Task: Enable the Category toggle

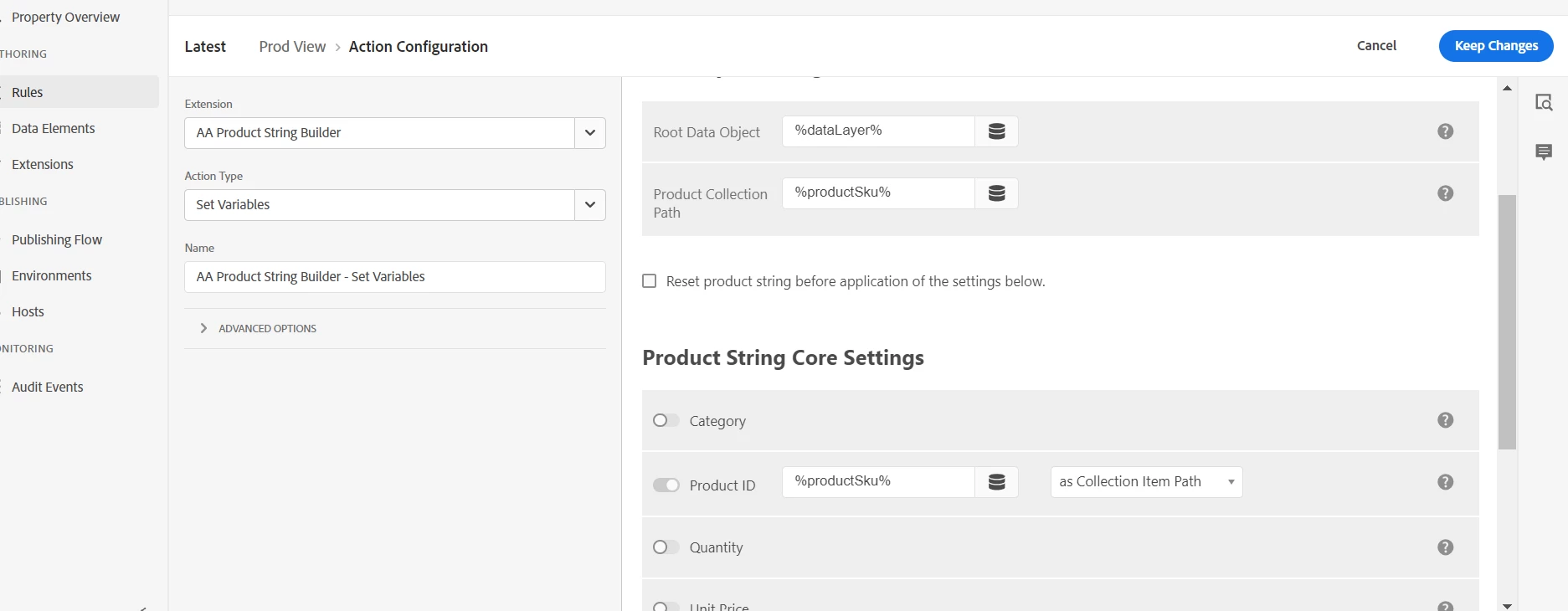Action: [666, 420]
